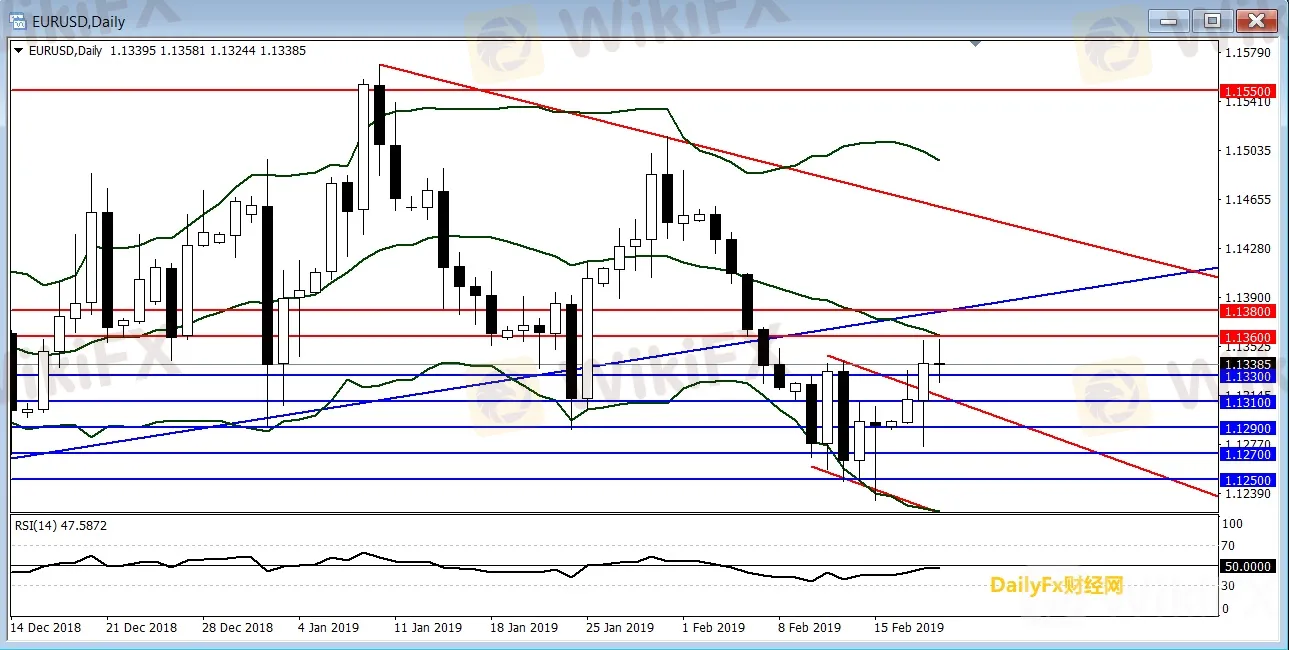This screenshot has height=650, width=1289.
Task: Close the EURUSD,Daily chart window
Action: click(1257, 20)
